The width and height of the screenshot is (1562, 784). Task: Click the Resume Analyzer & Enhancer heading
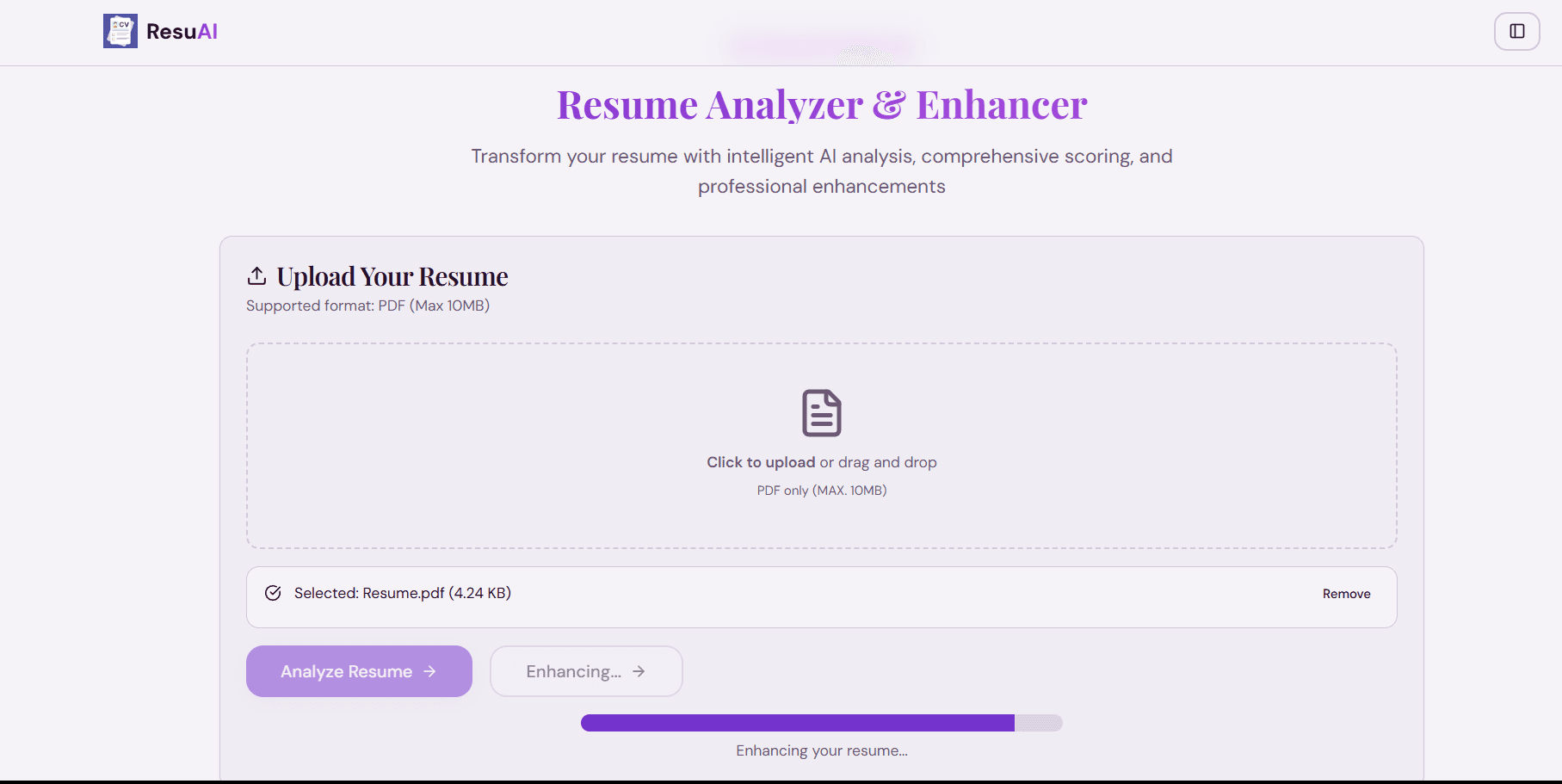[x=821, y=104]
